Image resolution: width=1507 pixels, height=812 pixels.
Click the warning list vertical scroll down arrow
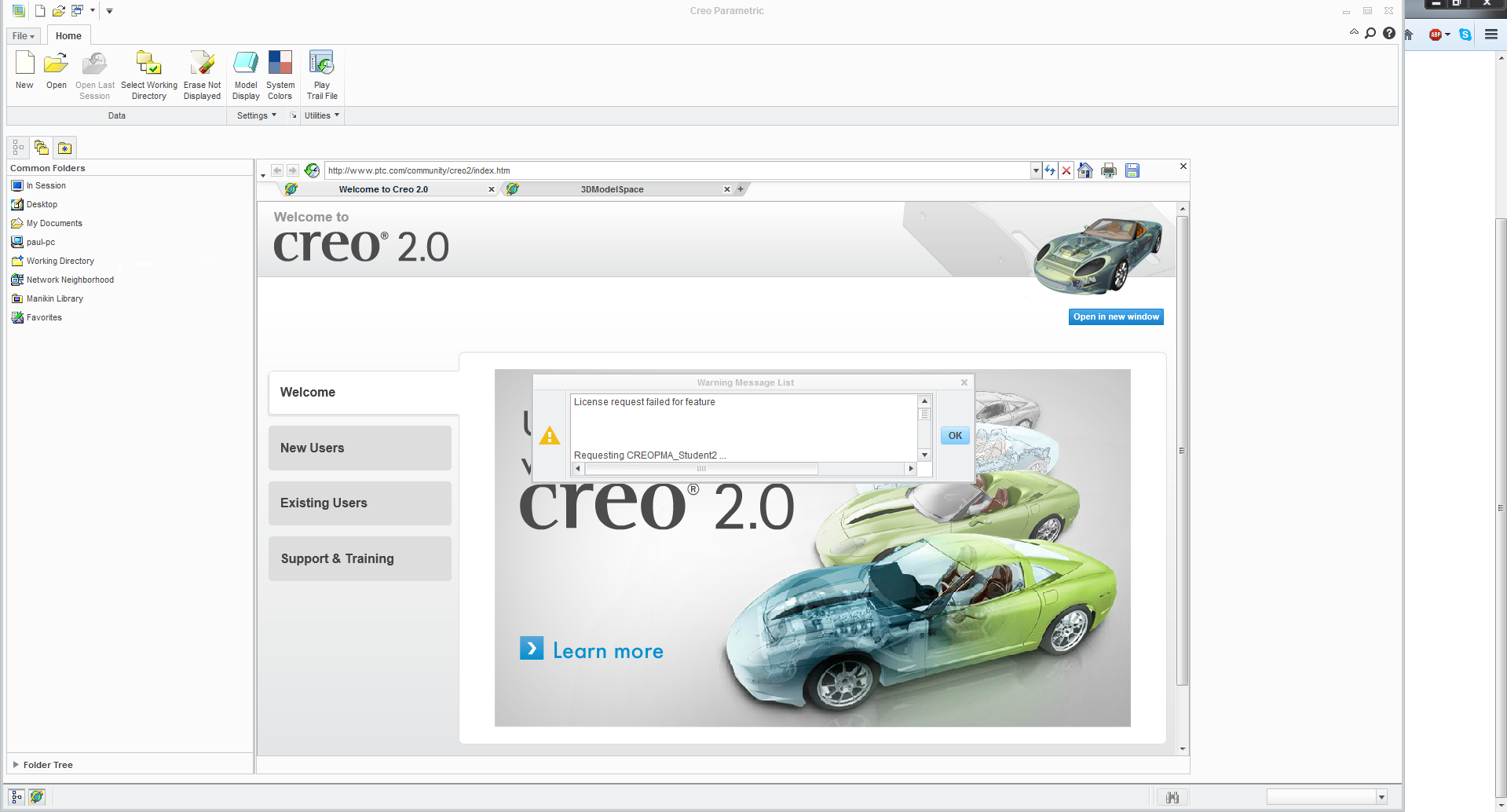[x=924, y=455]
